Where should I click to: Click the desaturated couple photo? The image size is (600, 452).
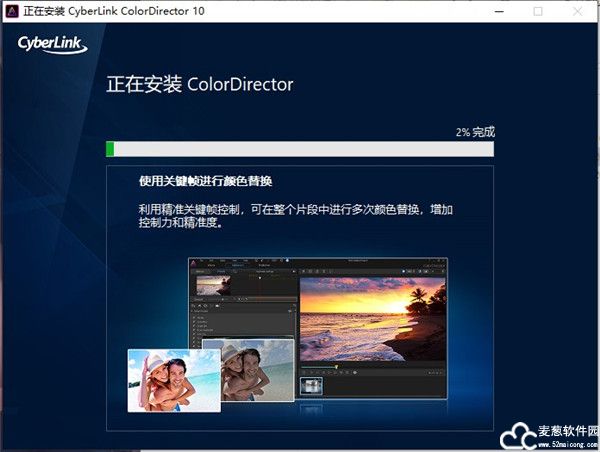tap(258, 370)
